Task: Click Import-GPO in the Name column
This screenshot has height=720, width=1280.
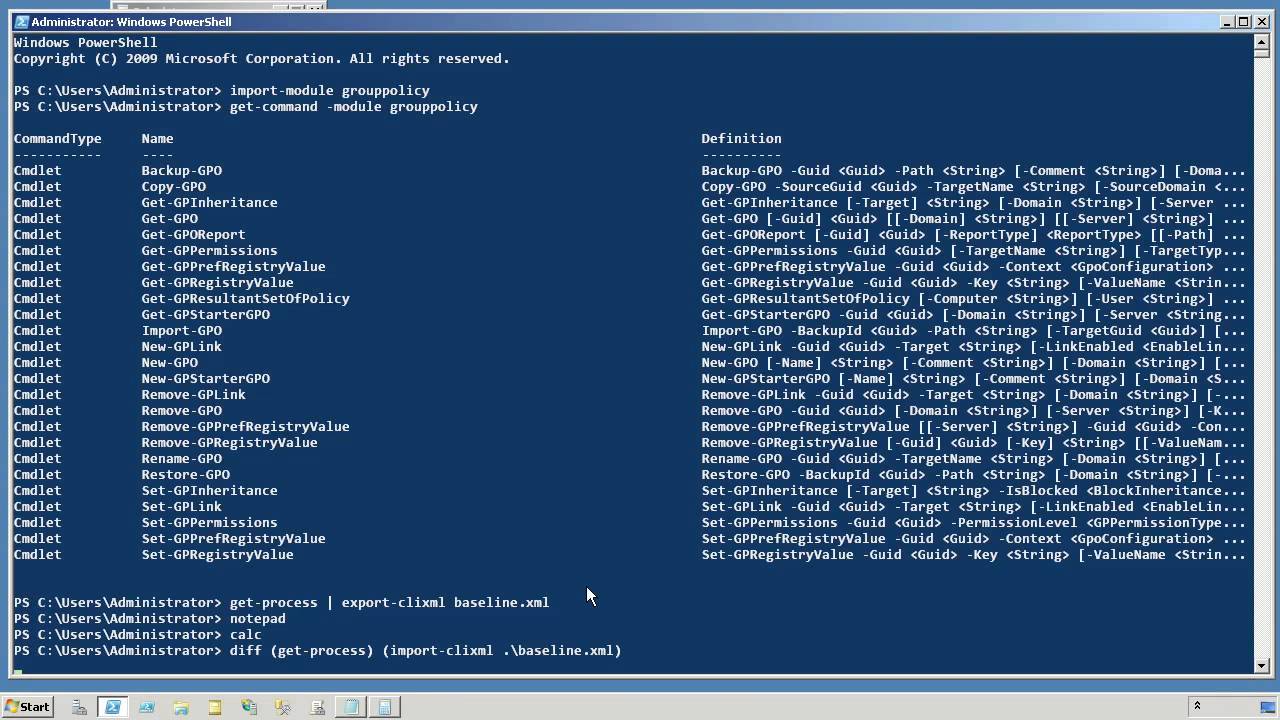Action: (x=181, y=330)
